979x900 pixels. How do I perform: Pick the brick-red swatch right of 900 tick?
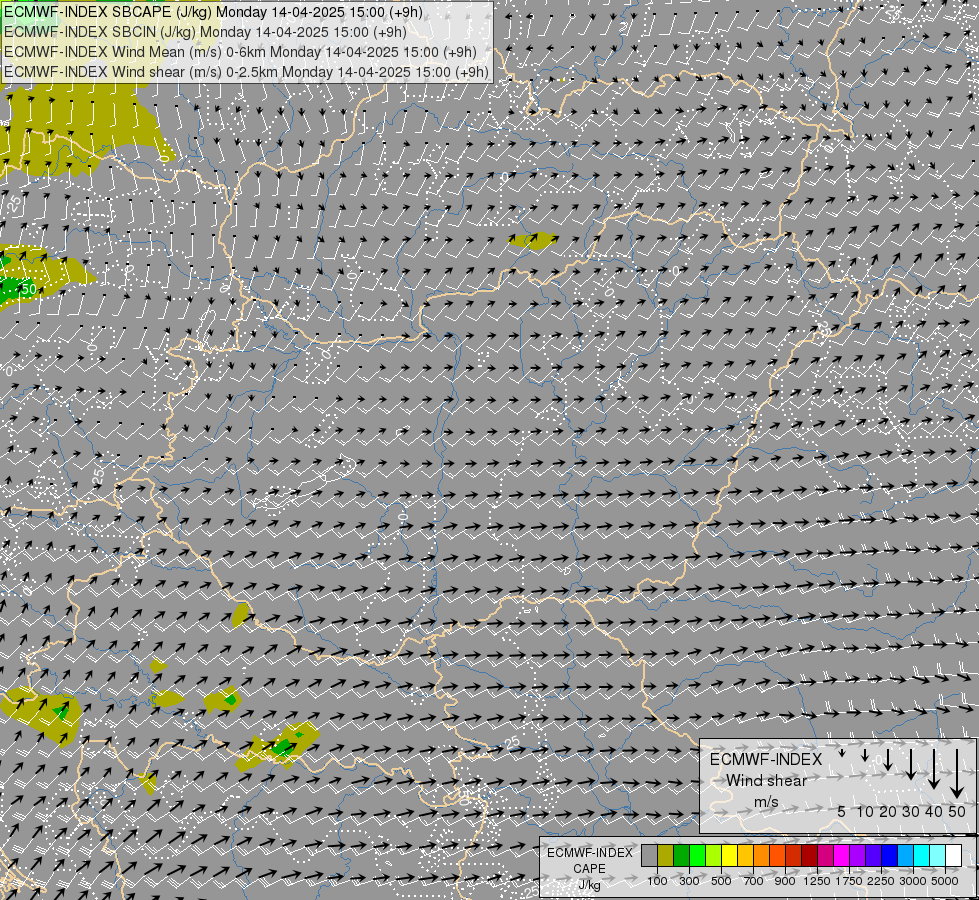point(794,856)
